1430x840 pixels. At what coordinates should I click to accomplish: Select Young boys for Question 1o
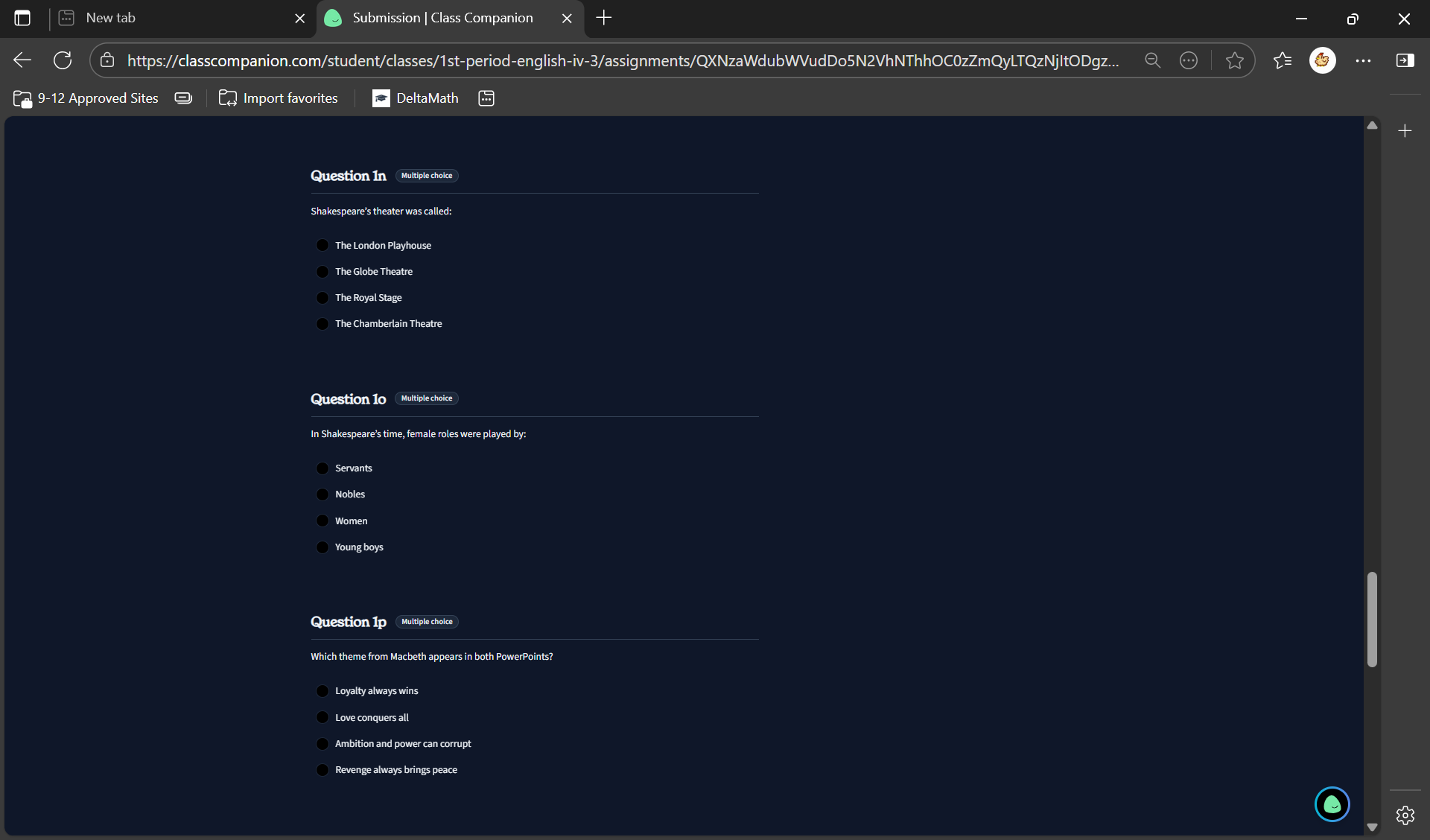coord(322,547)
